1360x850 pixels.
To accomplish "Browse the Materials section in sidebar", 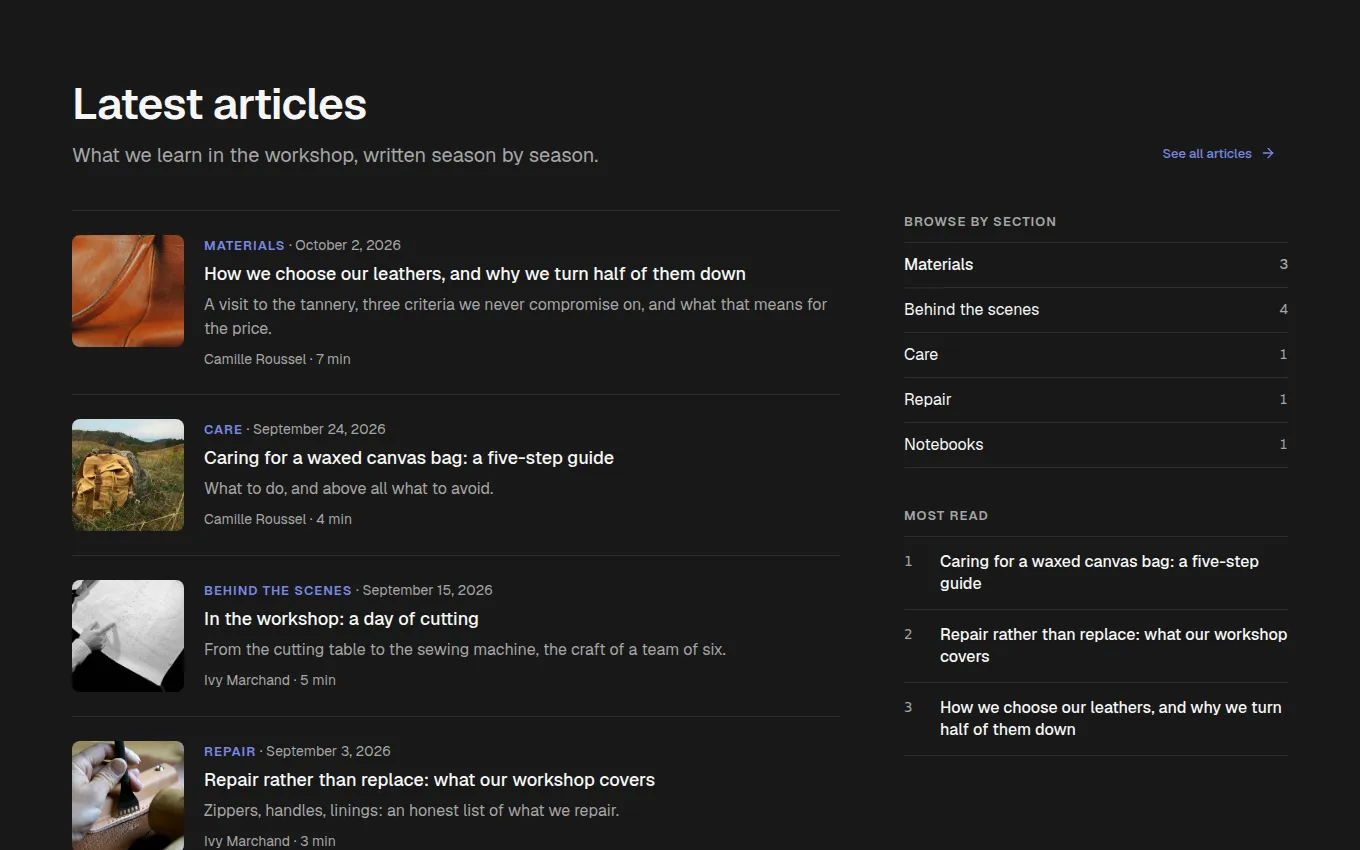I will tap(1096, 265).
